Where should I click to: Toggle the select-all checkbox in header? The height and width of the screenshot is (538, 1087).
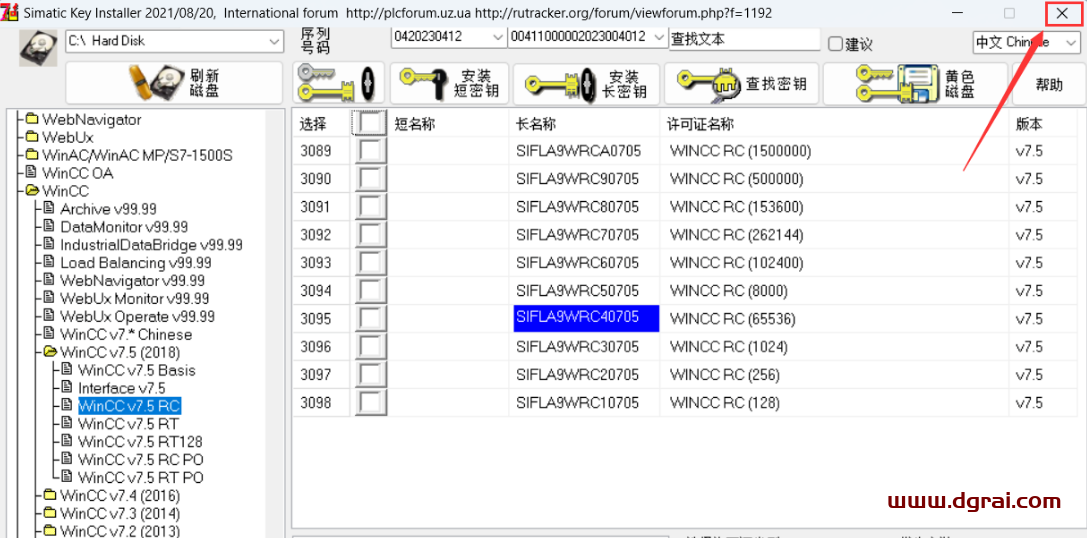[370, 124]
